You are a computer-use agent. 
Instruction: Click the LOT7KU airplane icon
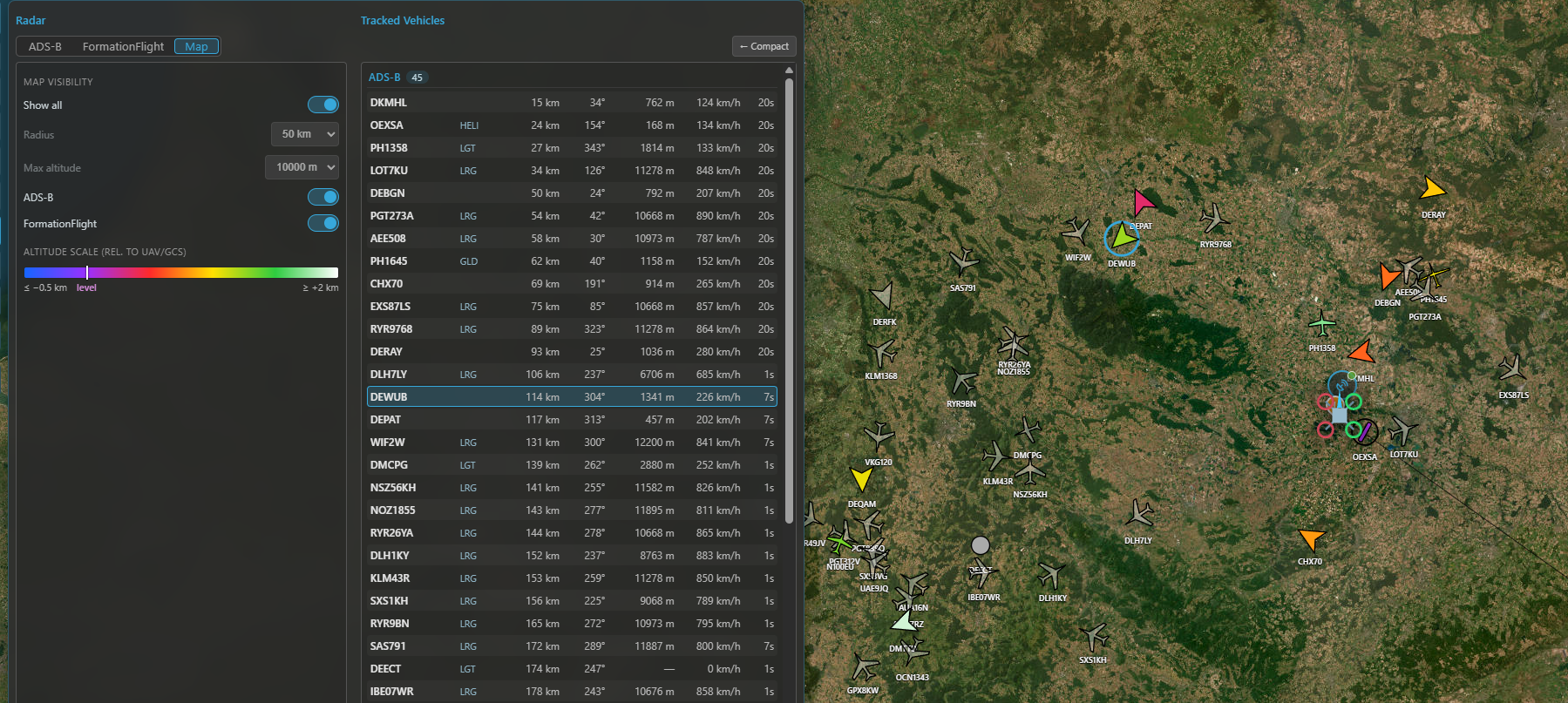tap(1402, 430)
